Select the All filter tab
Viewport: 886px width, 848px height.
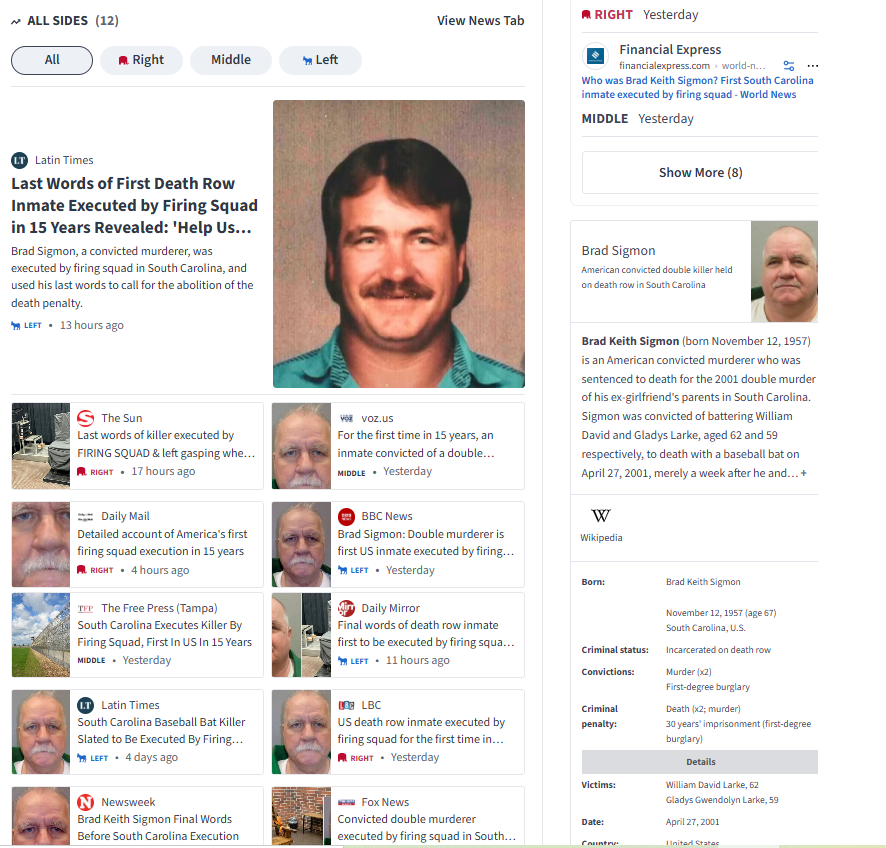[x=52, y=60]
